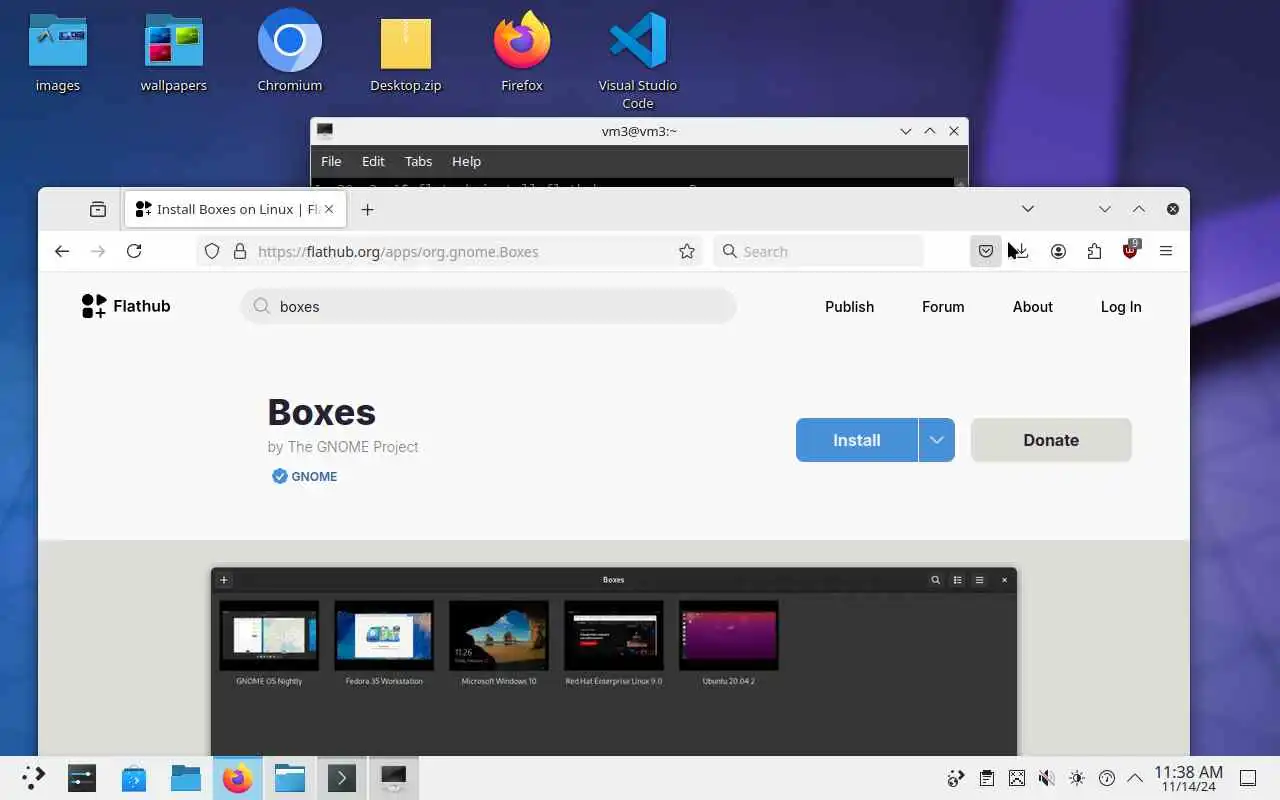Open the brightness tray icon
The height and width of the screenshot is (800, 1280).
(1077, 778)
